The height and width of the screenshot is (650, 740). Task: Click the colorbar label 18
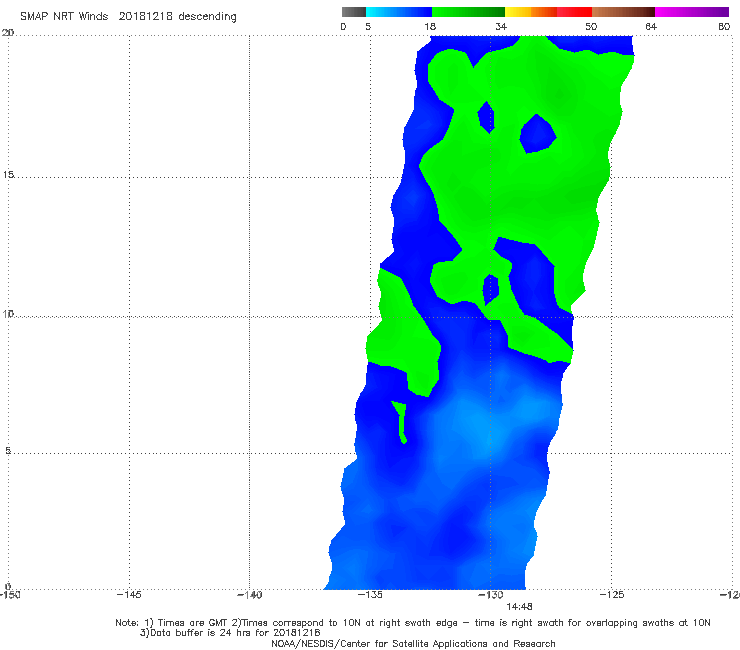click(x=430, y=26)
